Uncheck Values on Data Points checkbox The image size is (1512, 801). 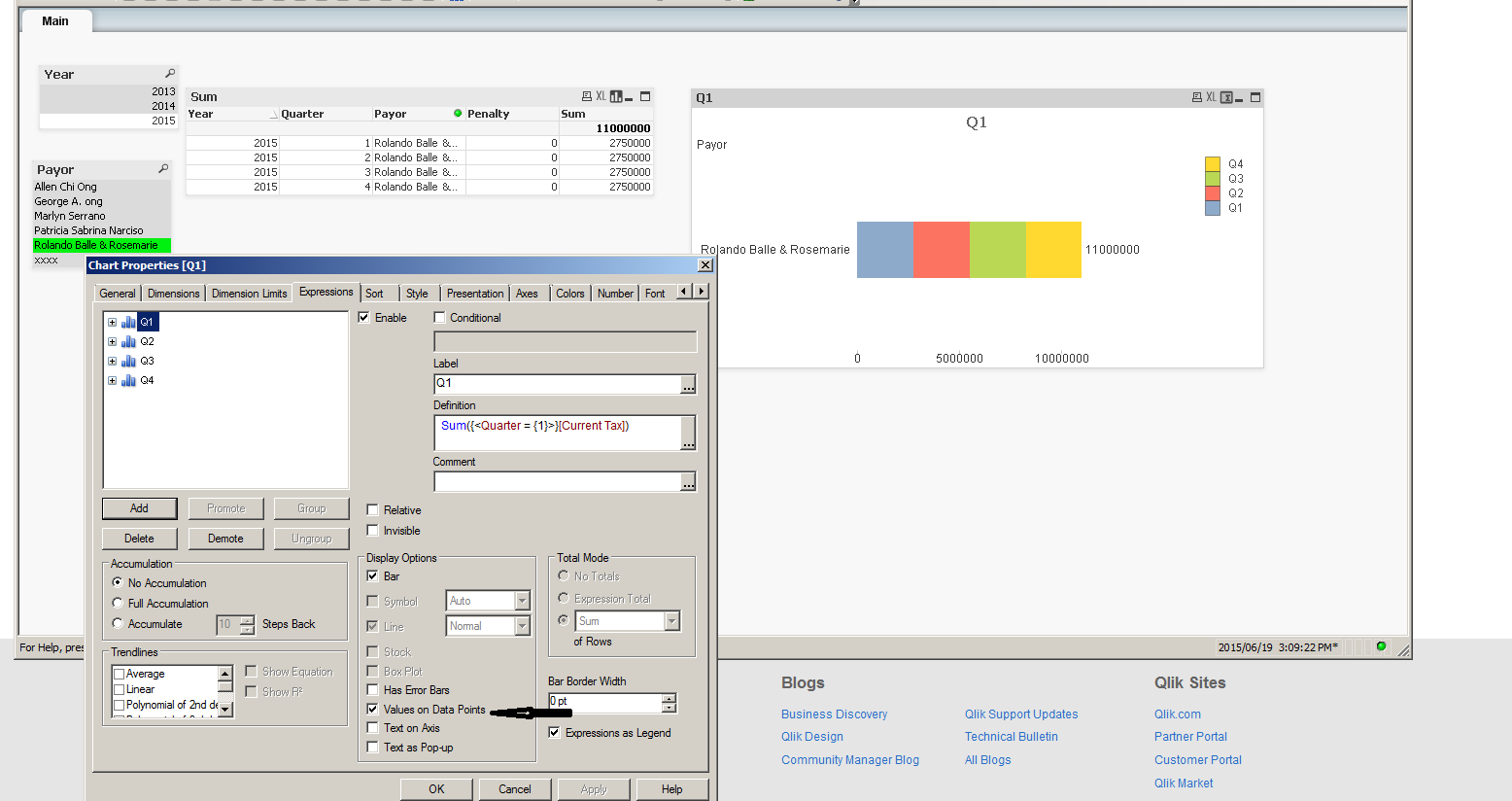(x=372, y=710)
